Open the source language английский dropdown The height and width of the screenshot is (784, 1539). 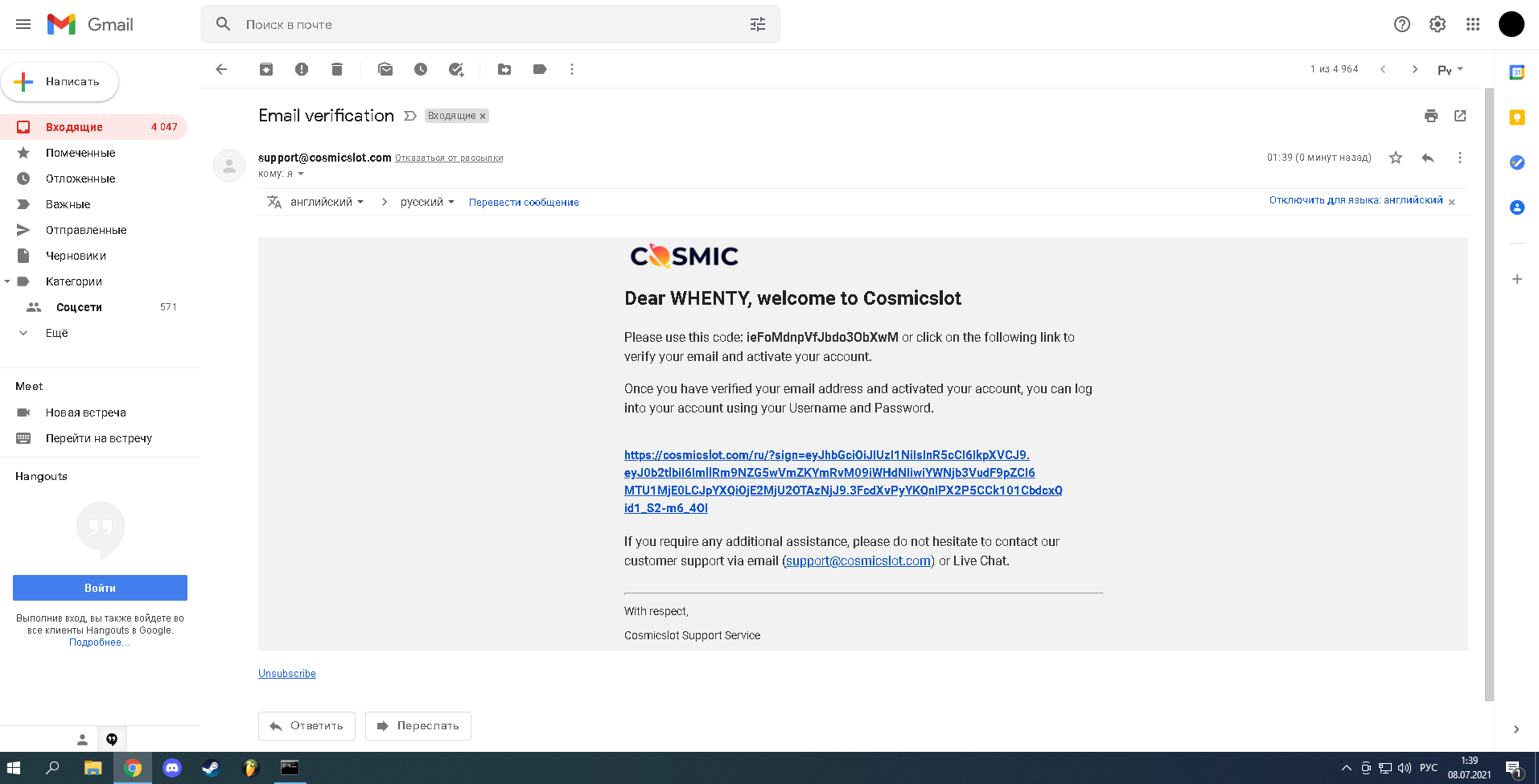click(327, 202)
